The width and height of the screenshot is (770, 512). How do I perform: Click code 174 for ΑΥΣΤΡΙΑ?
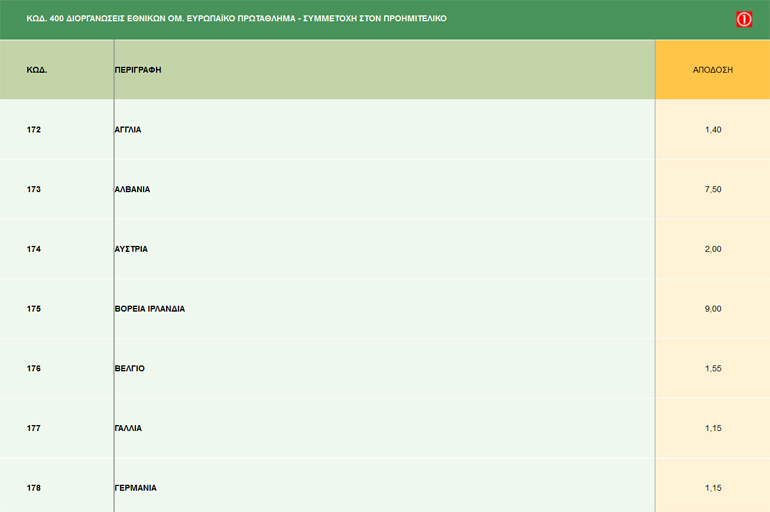tap(34, 249)
